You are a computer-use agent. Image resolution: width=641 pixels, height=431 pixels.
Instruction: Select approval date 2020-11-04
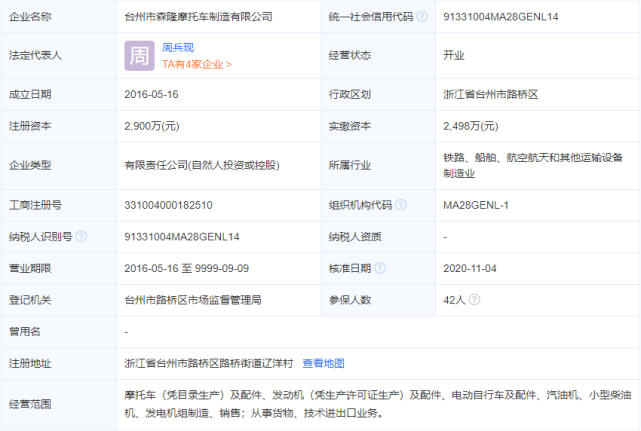(470, 268)
